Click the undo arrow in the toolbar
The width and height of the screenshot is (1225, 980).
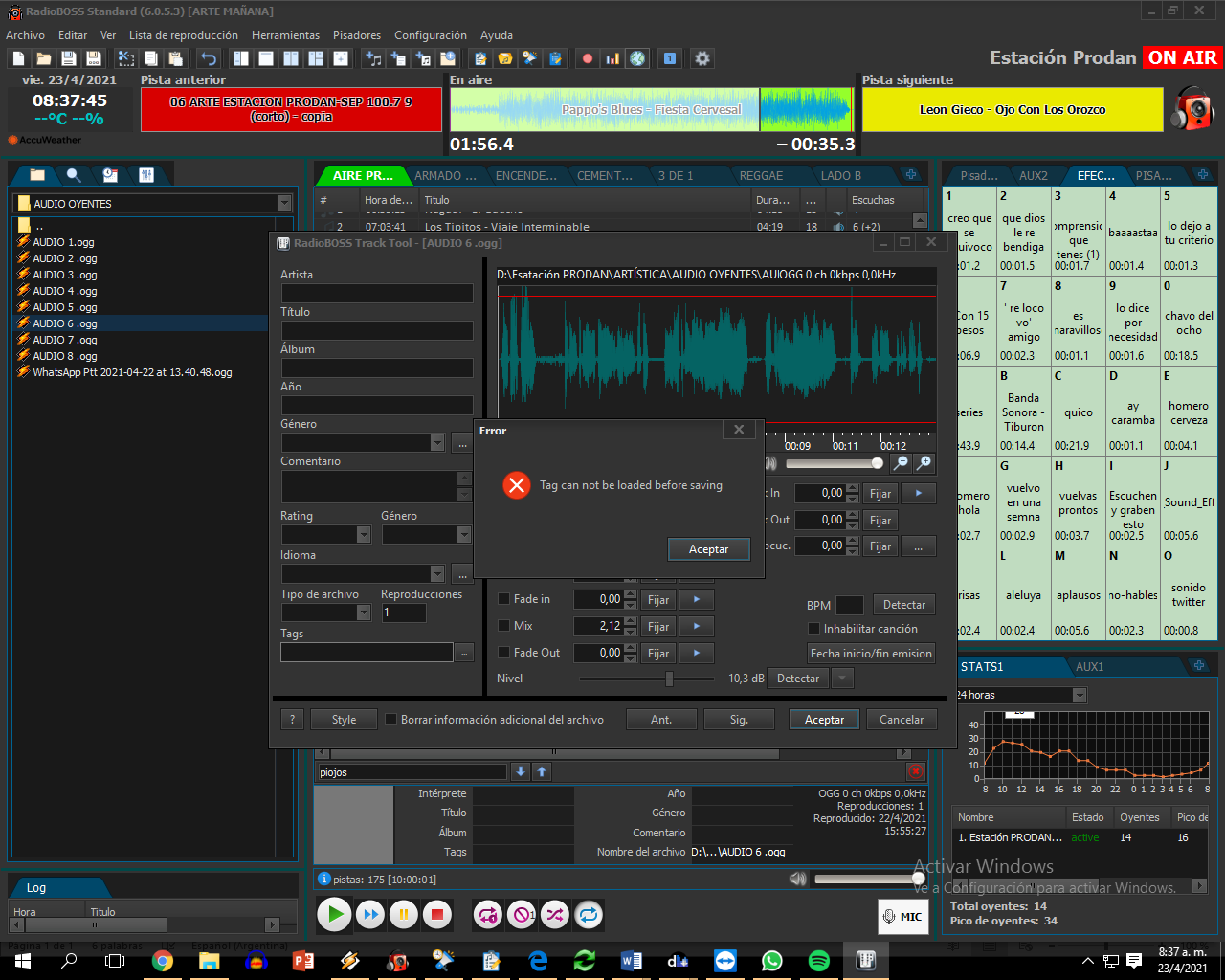(209, 58)
